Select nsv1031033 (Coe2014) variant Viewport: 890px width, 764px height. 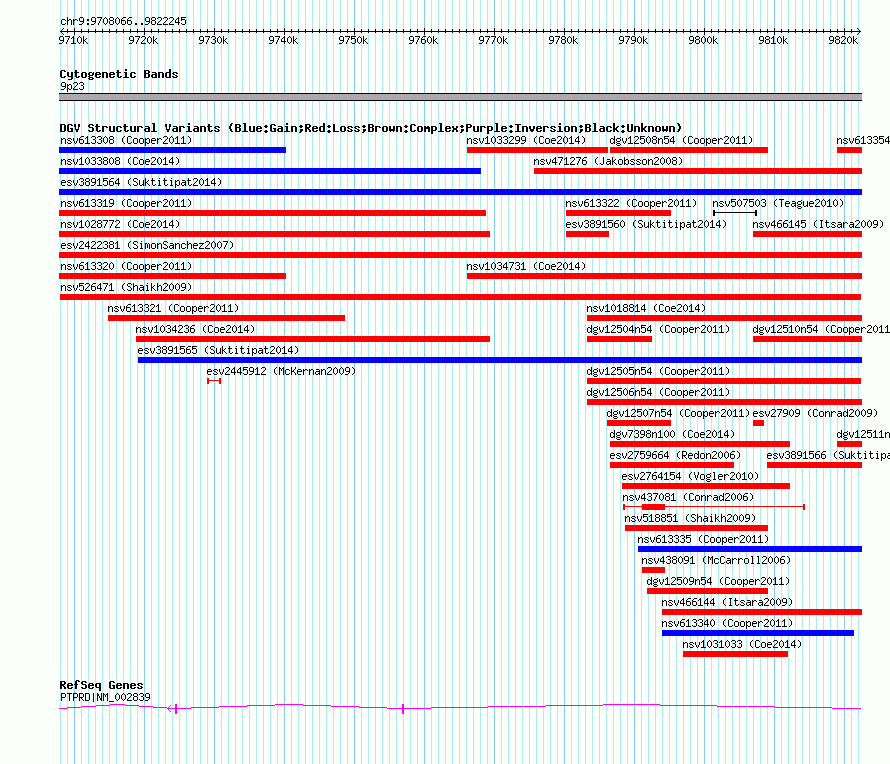pyautogui.click(x=742, y=644)
